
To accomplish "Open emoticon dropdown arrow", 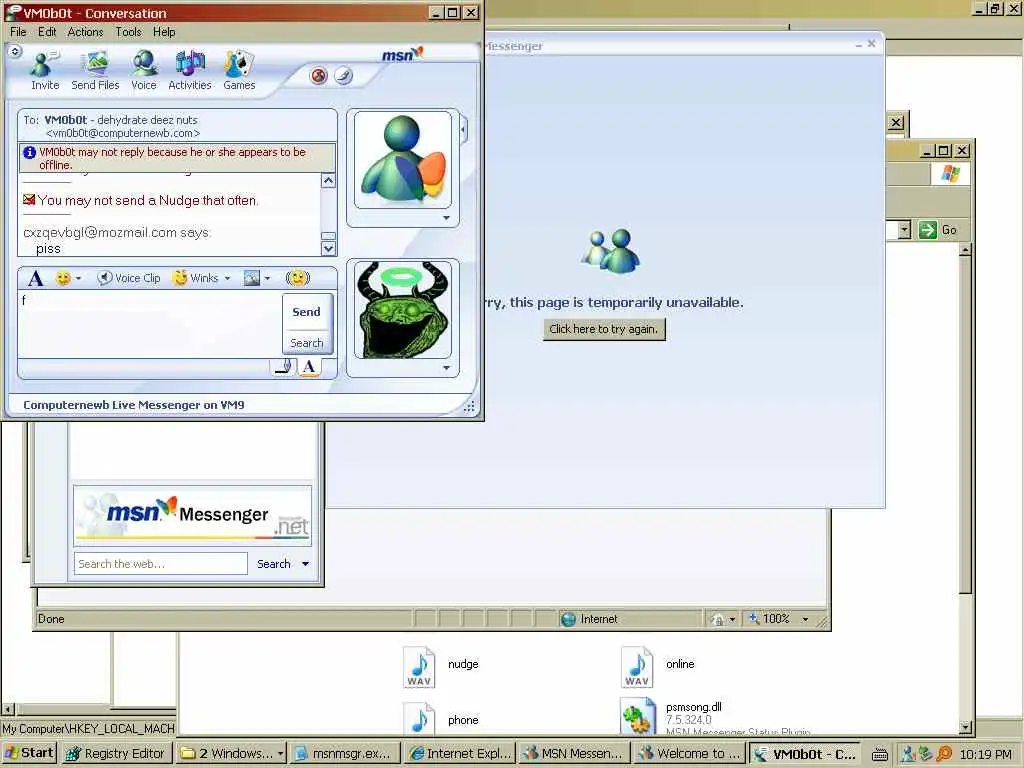I will click(78, 279).
